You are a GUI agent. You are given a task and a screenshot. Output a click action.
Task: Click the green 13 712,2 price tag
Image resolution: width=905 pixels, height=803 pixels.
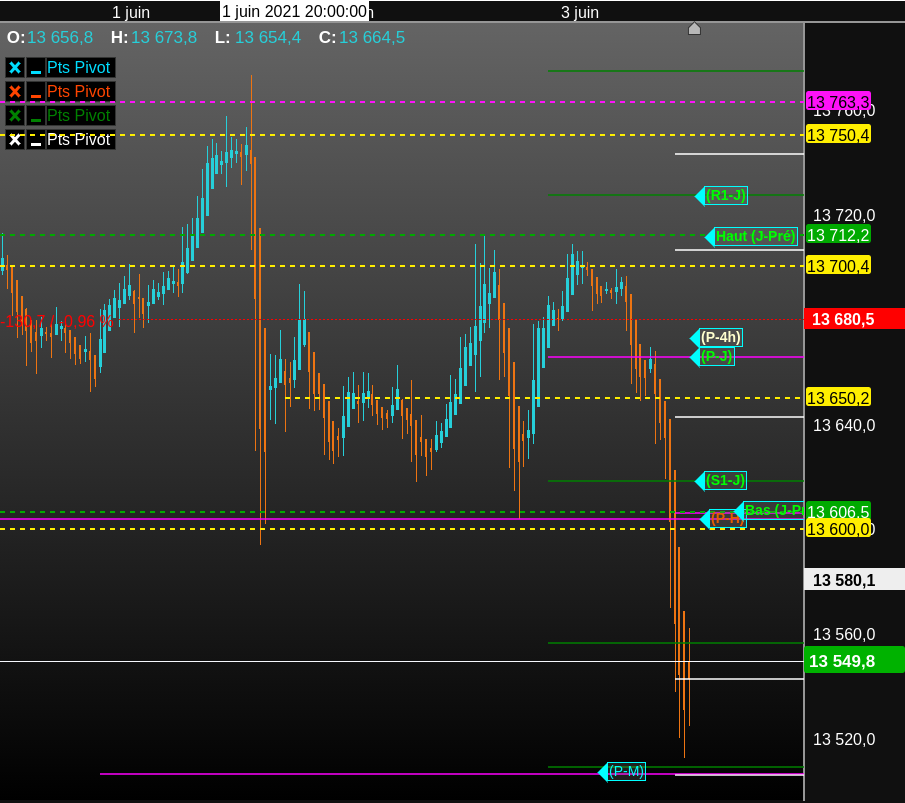838,235
